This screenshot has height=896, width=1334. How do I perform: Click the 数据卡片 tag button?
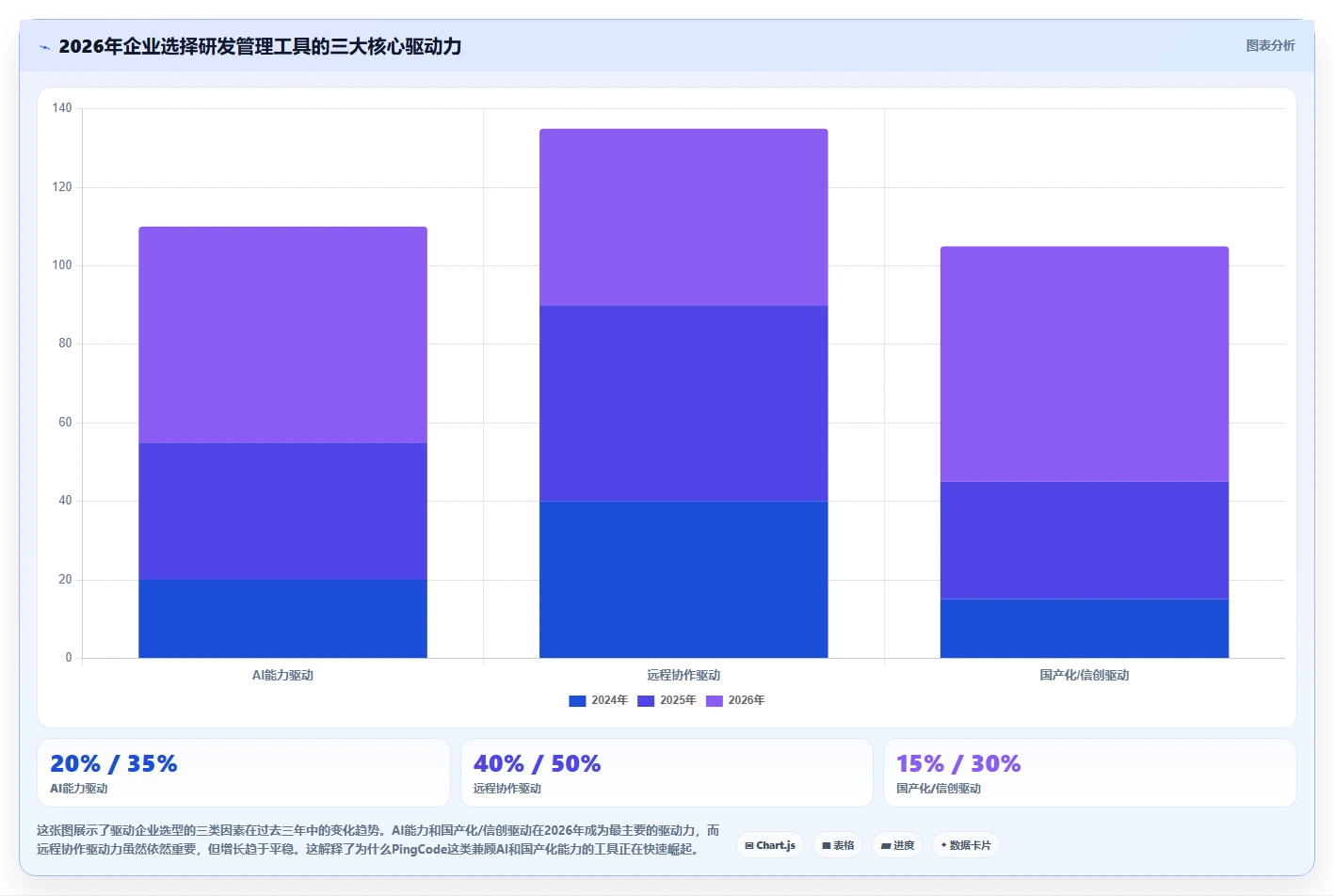(x=966, y=845)
